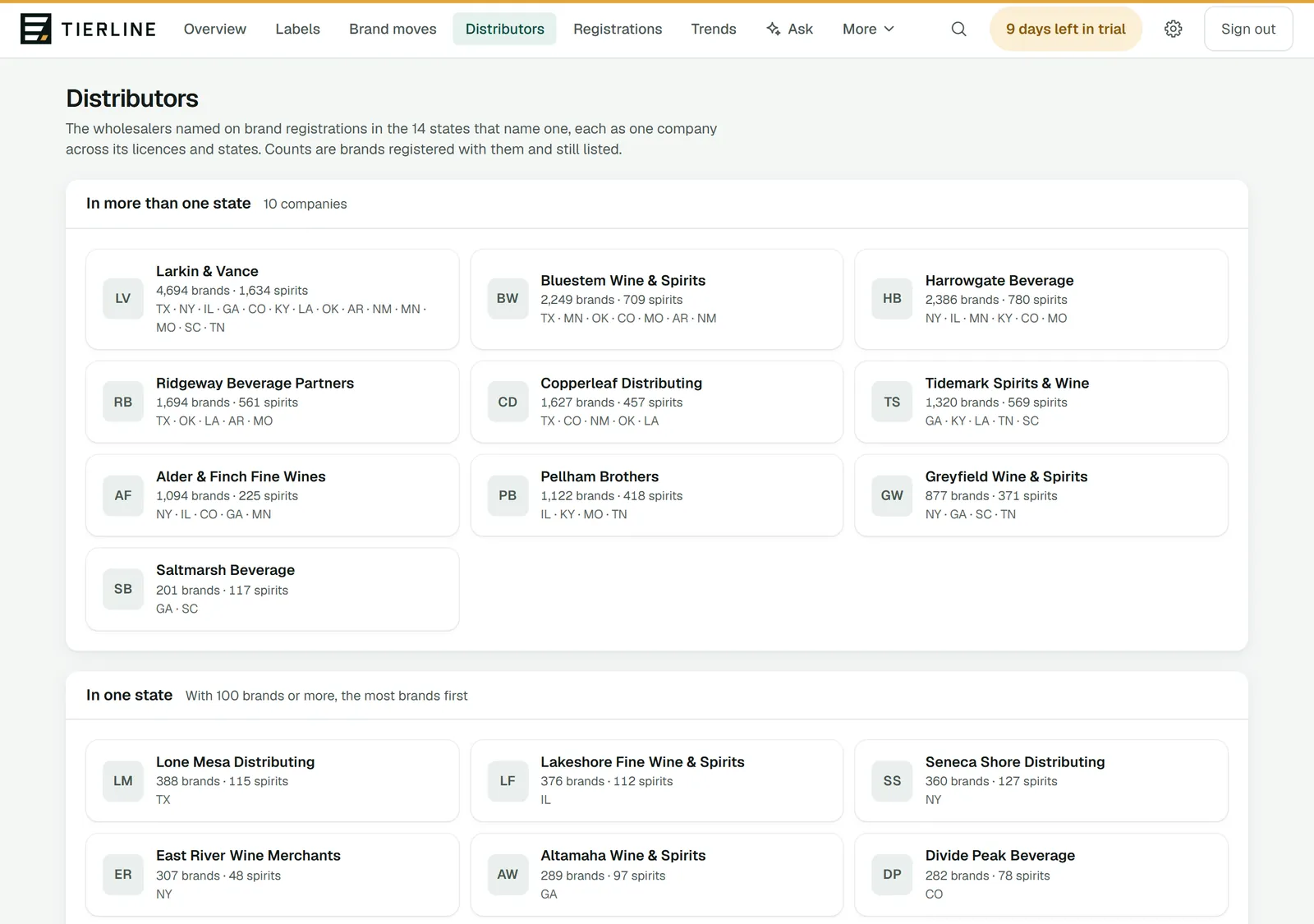Click the HB avatar badge
This screenshot has width=1314, height=924.
click(892, 299)
